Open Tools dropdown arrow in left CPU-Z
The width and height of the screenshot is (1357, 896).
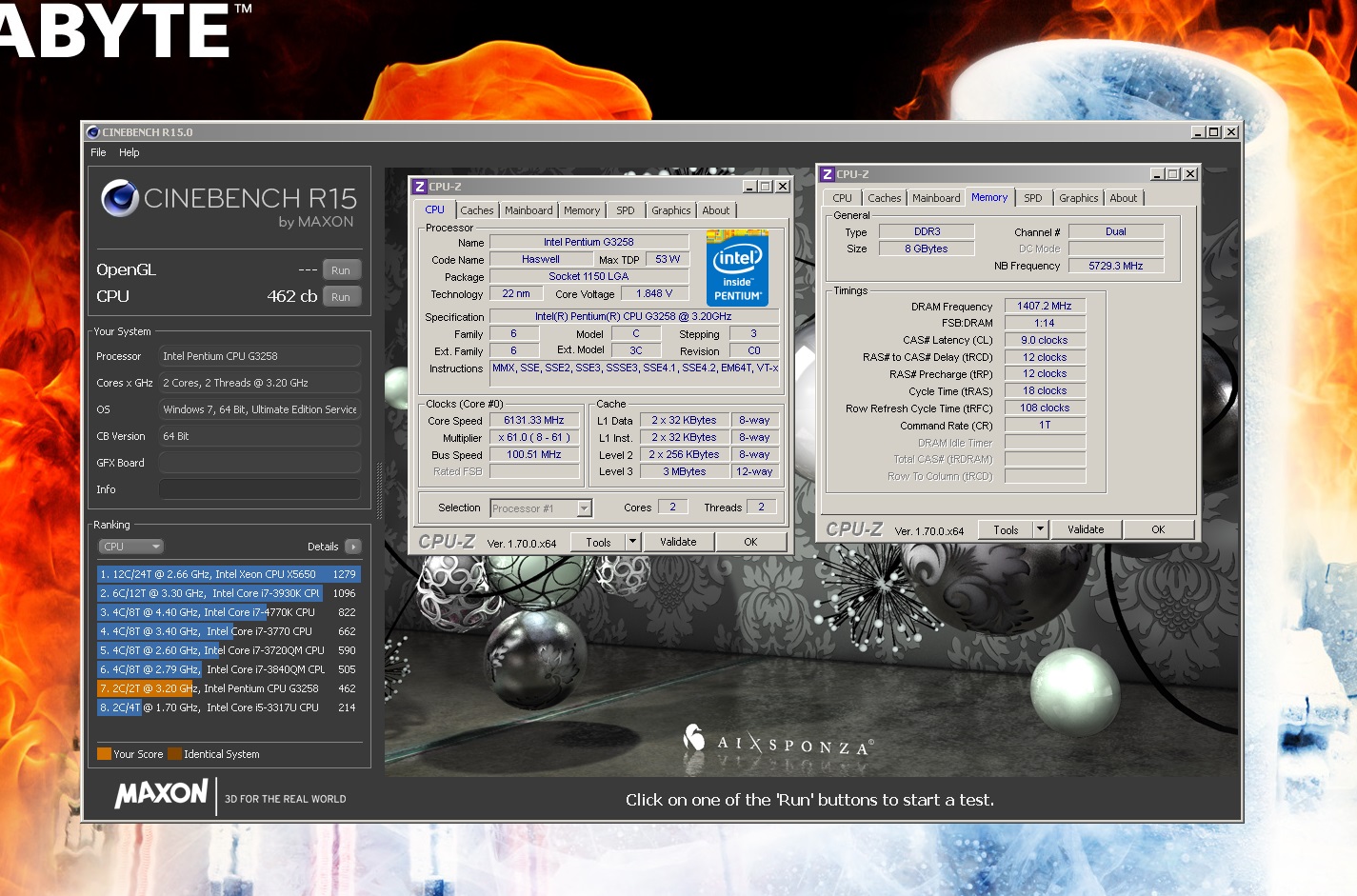pyautogui.click(x=632, y=542)
